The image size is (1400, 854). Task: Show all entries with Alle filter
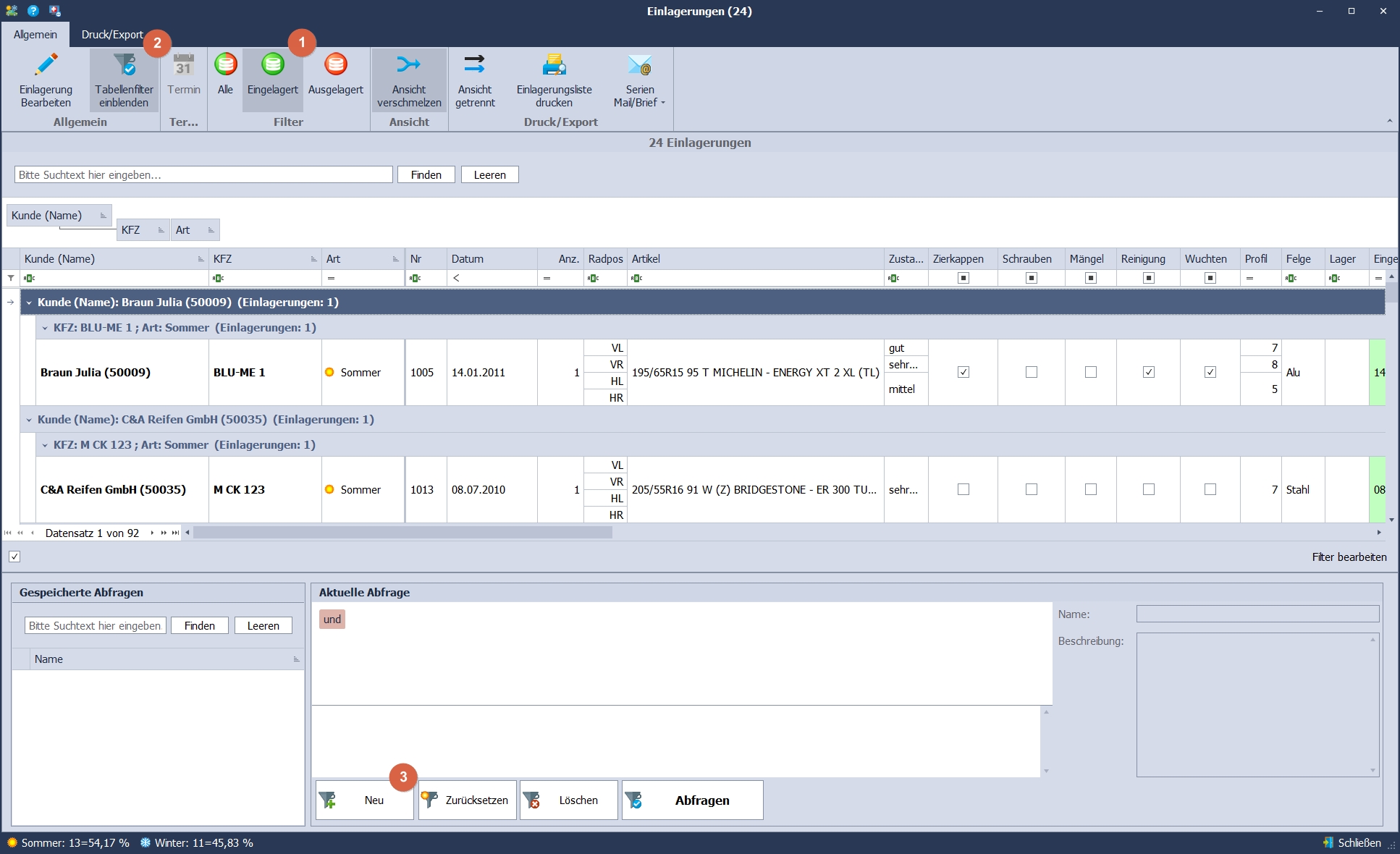pyautogui.click(x=225, y=65)
